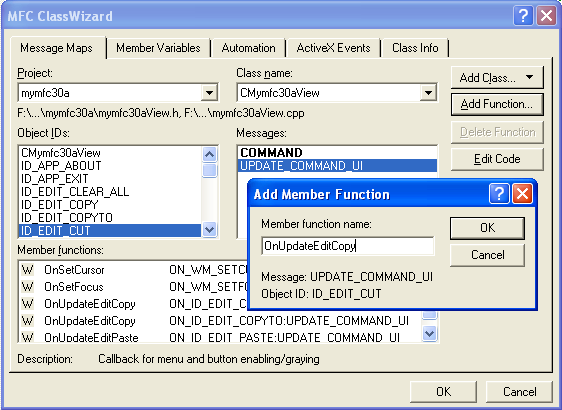Viewport: 562px width, 410px height.
Task: Open the Member Variables tab
Action: 158,48
